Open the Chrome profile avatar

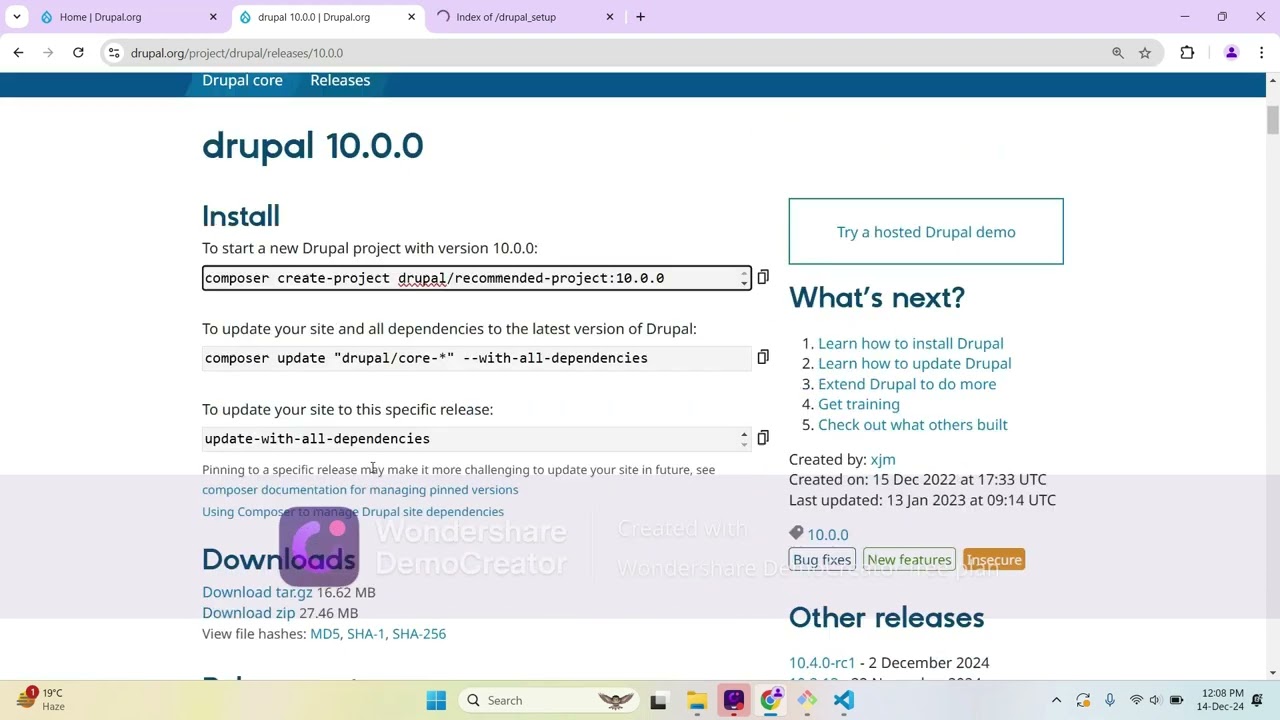[x=1231, y=53]
